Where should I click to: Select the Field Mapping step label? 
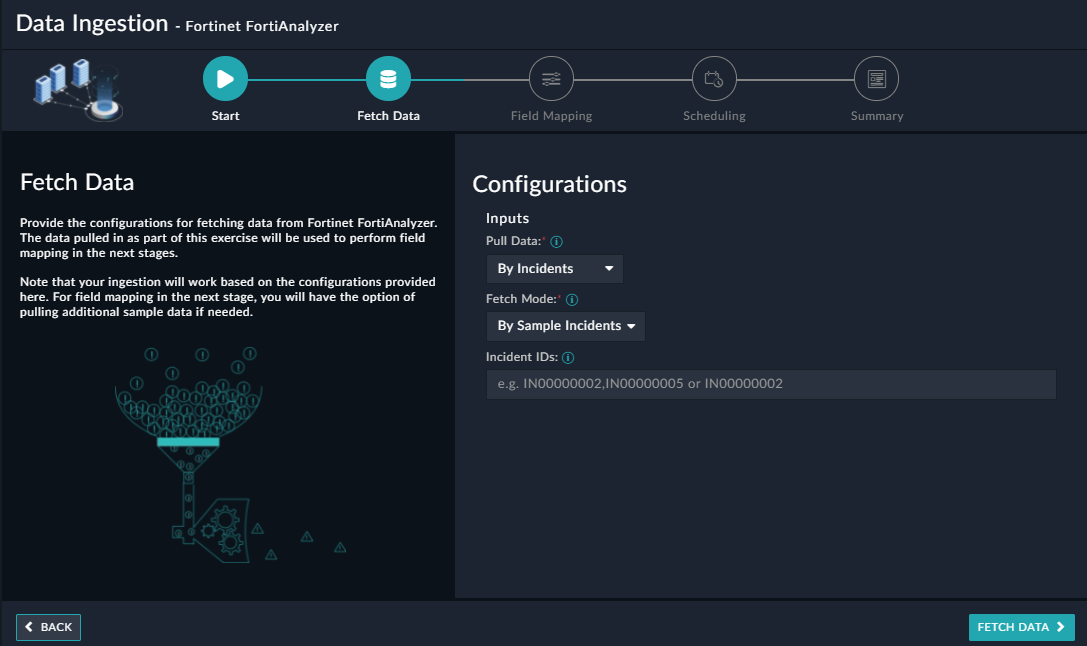pos(551,116)
